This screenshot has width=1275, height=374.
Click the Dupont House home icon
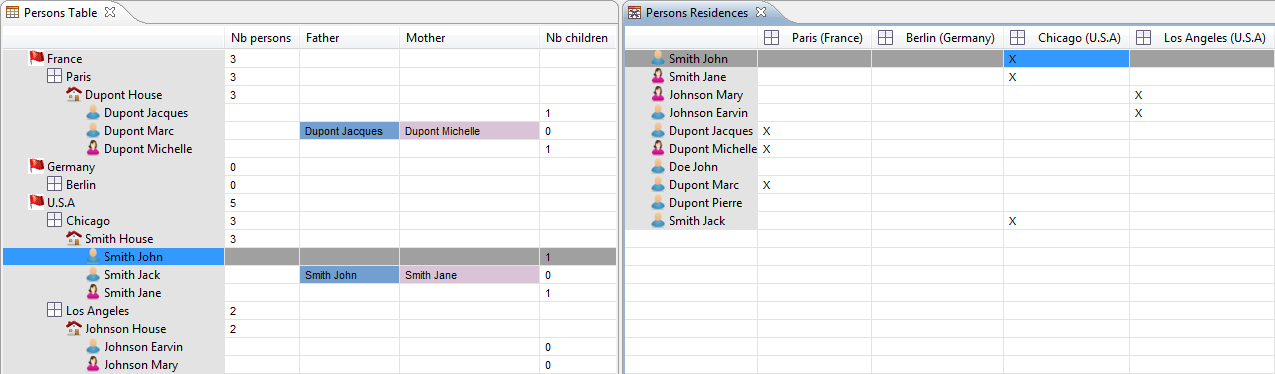click(x=74, y=95)
